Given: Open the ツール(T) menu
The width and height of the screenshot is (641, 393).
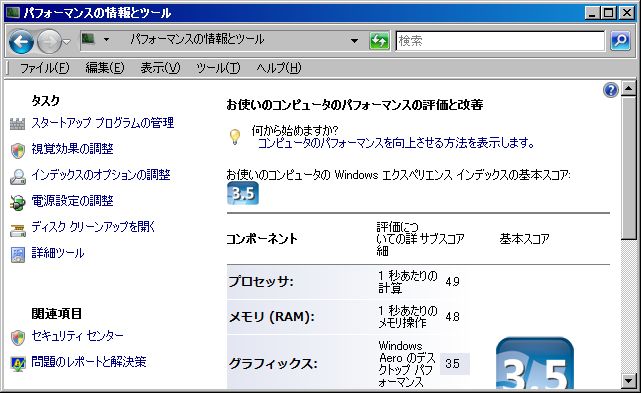Looking at the screenshot, I should (218, 67).
